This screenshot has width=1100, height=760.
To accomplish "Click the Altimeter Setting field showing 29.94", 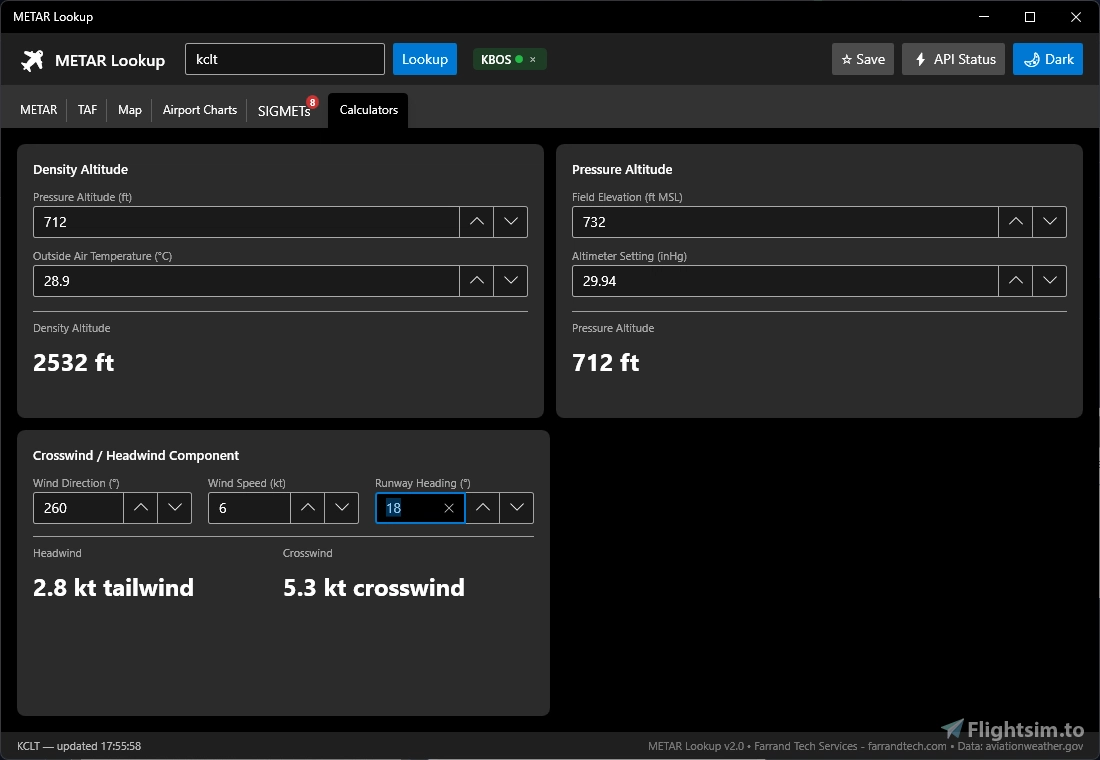I will [x=785, y=281].
